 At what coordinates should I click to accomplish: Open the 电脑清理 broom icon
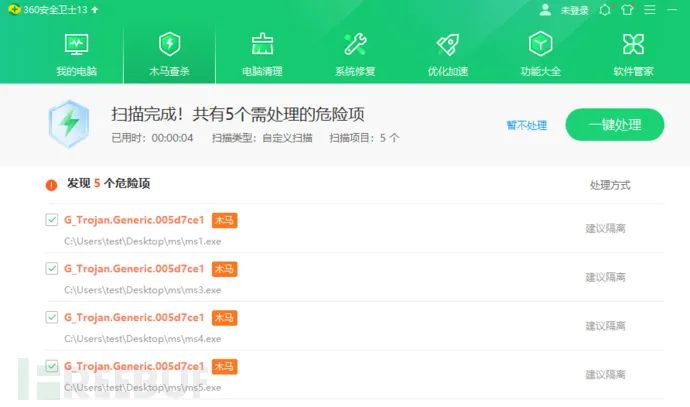pyautogui.click(x=262, y=44)
